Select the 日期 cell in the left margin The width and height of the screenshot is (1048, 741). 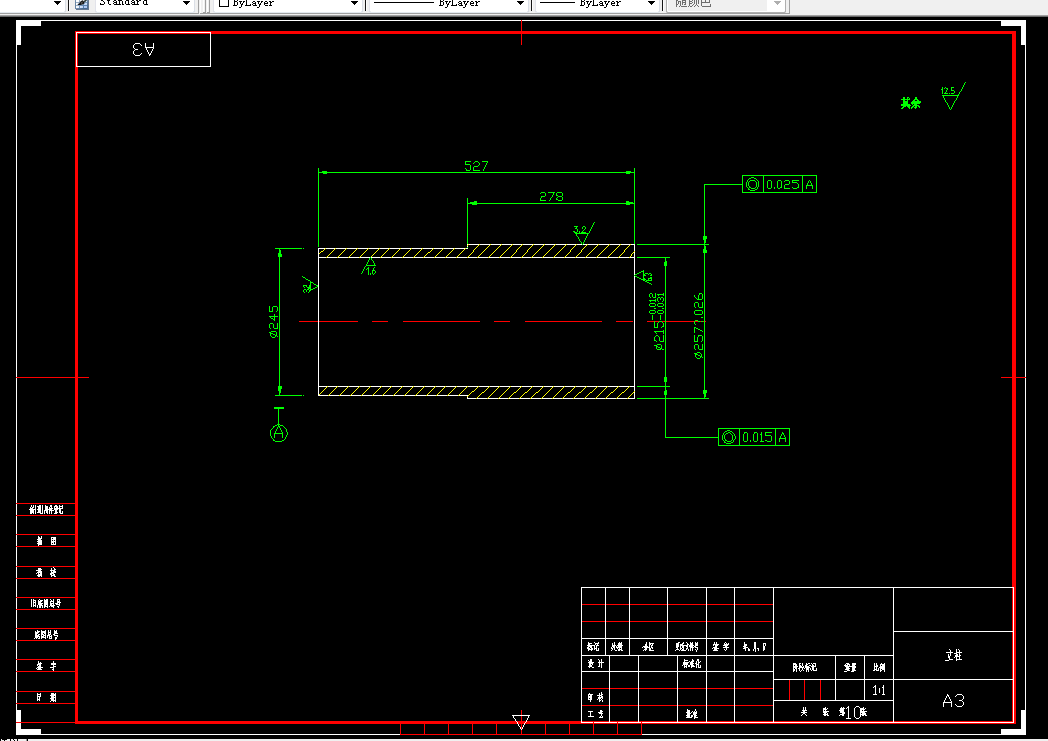[x=46, y=698]
